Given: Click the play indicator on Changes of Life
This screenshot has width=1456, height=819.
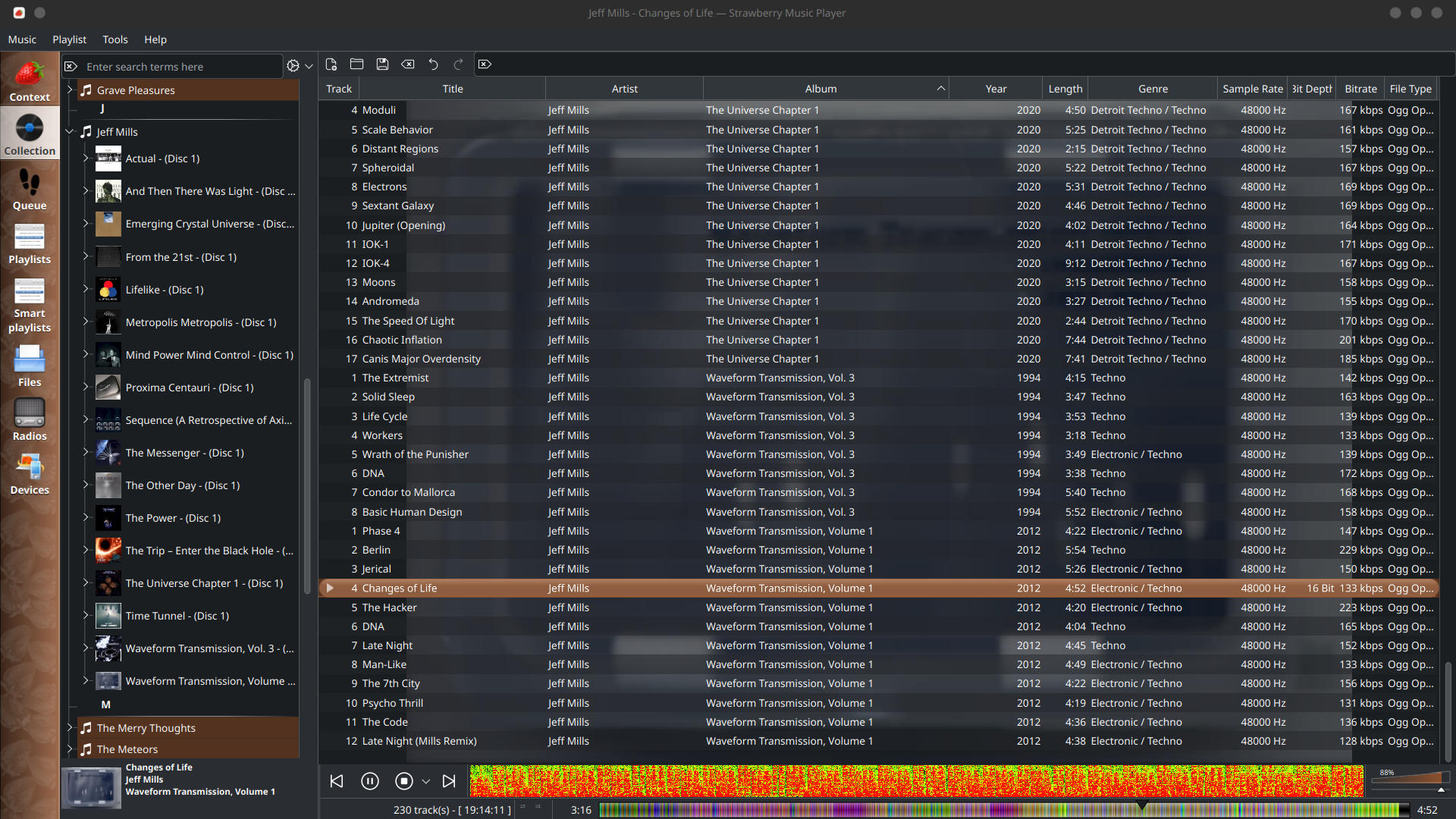Looking at the screenshot, I should point(330,588).
